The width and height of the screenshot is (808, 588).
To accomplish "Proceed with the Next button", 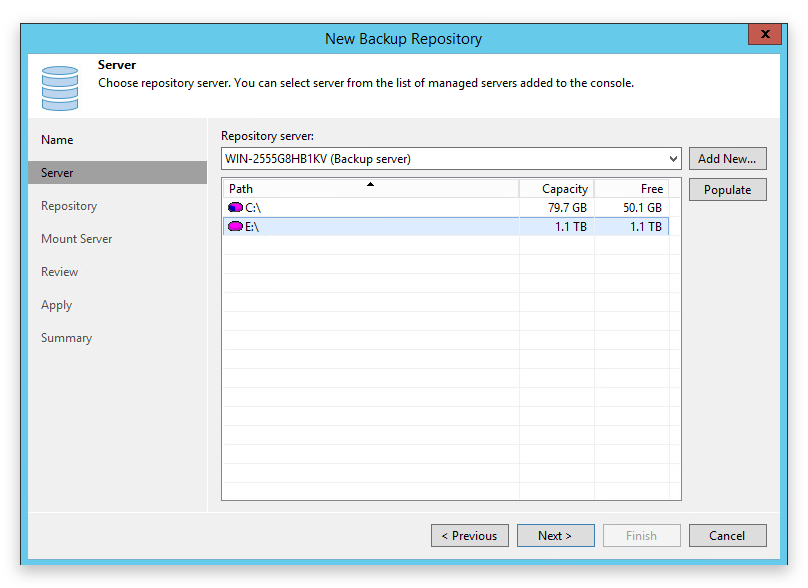I will click(x=556, y=535).
